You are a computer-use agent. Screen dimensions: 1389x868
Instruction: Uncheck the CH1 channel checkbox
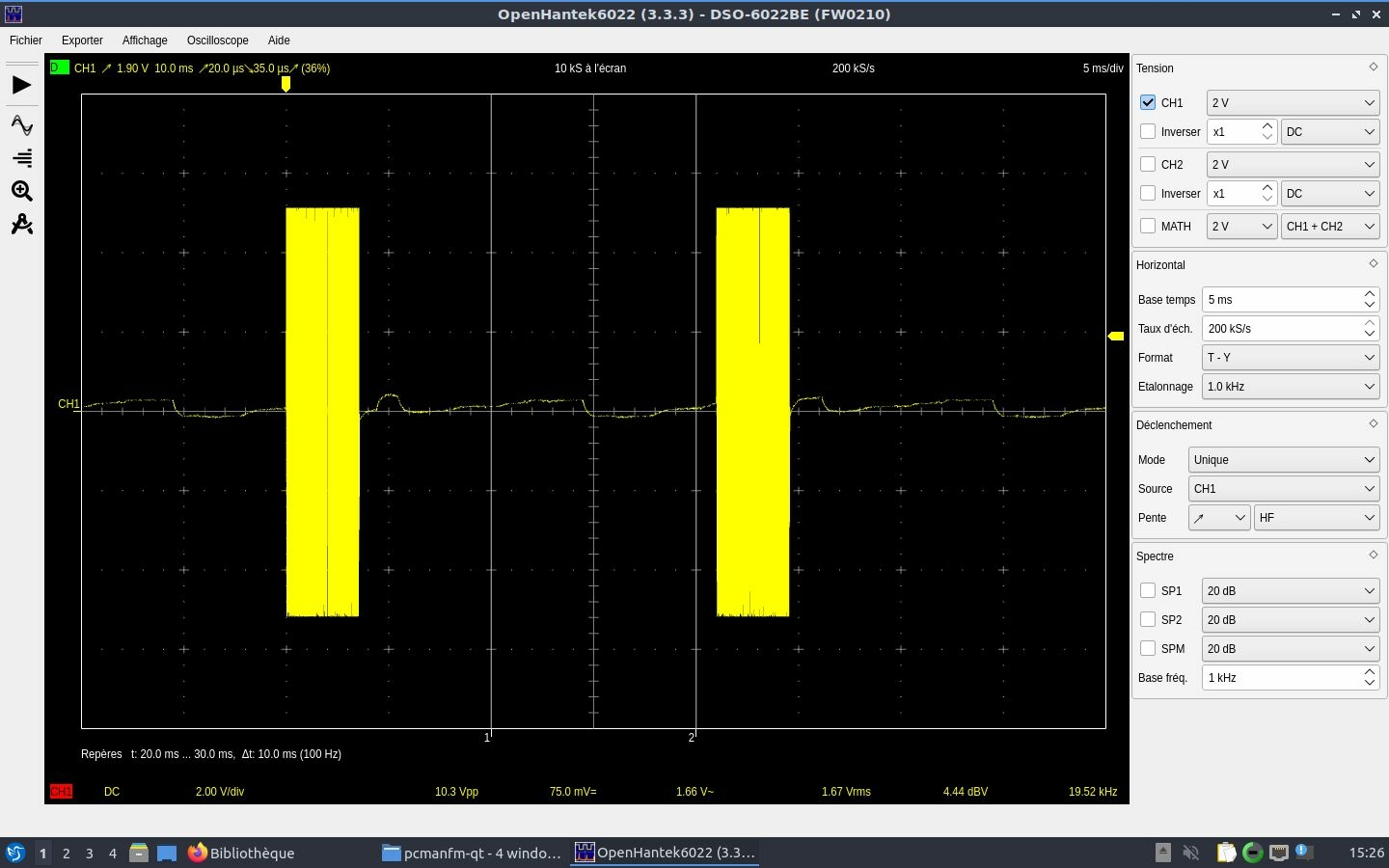click(x=1148, y=102)
